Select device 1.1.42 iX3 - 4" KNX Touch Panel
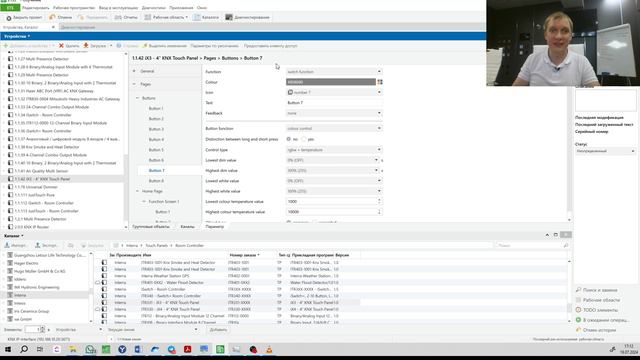 42,179
